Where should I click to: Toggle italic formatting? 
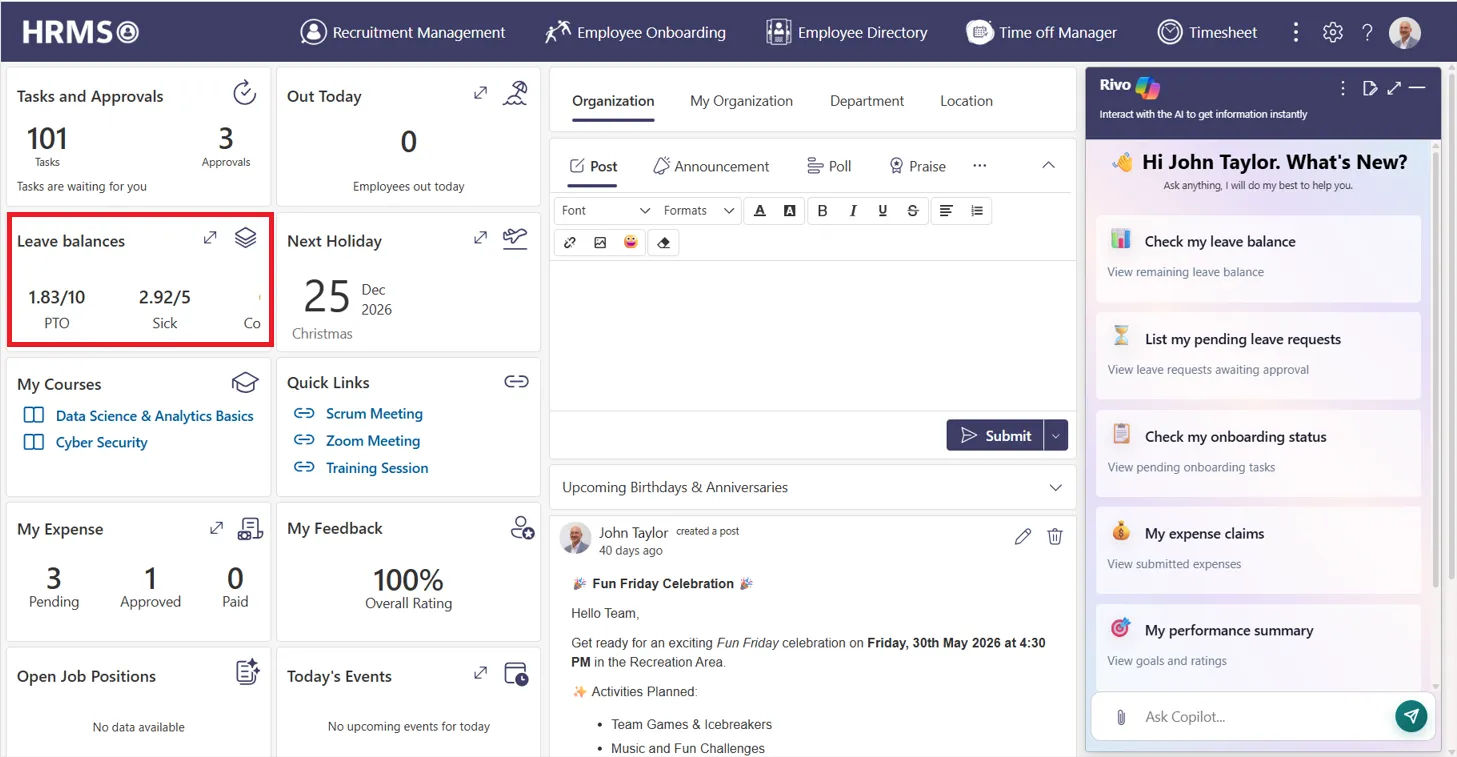click(x=853, y=211)
